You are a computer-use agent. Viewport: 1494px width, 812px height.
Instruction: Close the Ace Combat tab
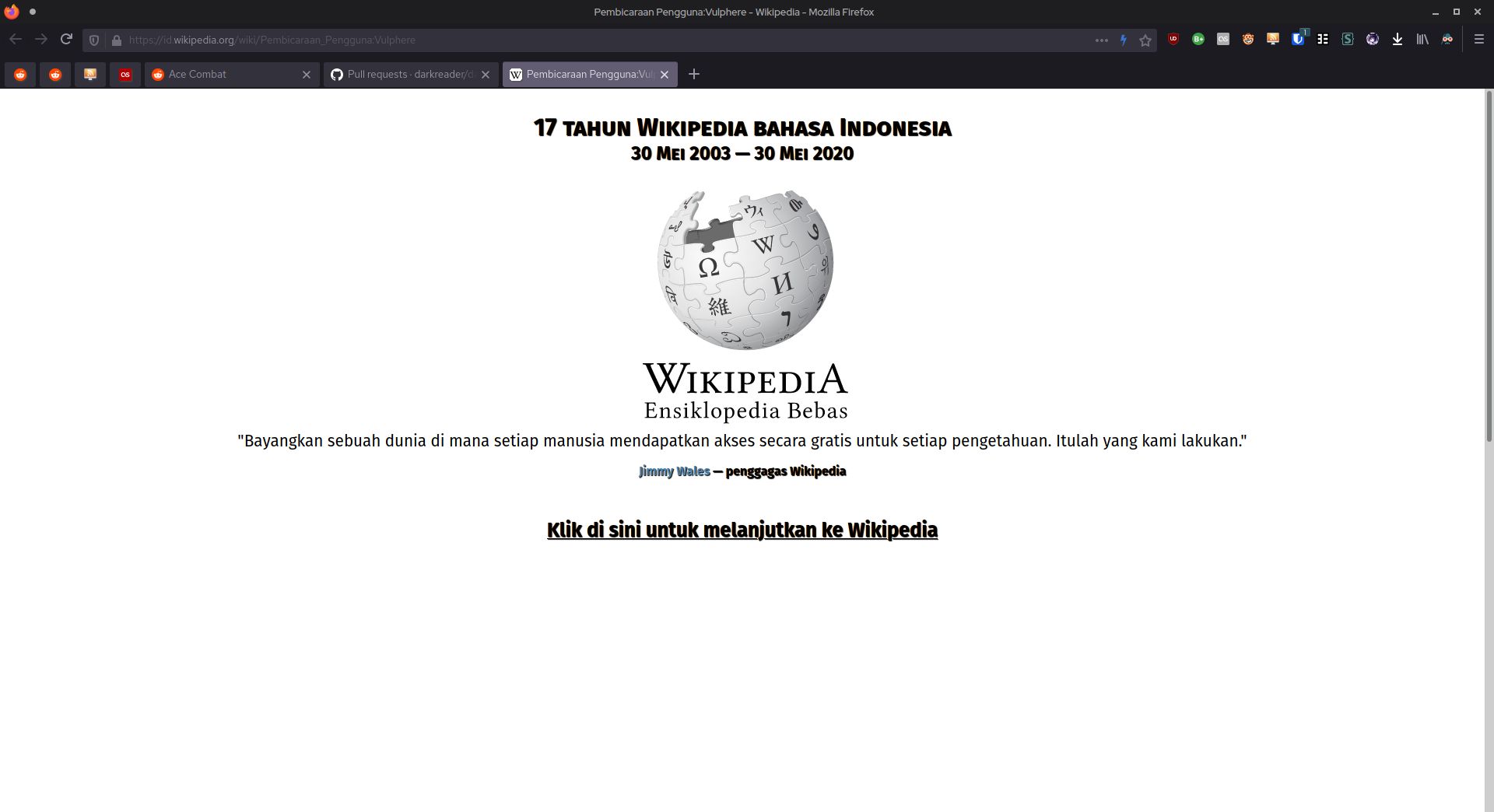coord(307,75)
